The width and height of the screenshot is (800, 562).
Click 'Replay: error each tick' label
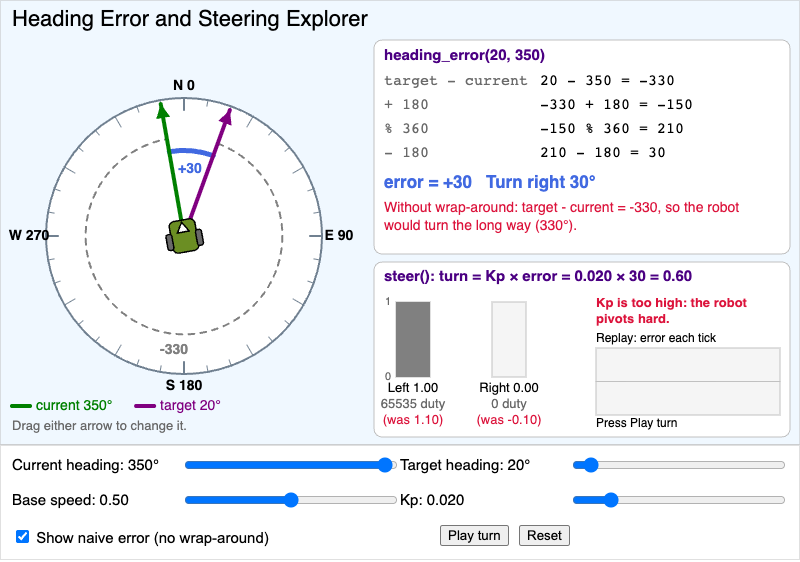pyautogui.click(x=656, y=338)
